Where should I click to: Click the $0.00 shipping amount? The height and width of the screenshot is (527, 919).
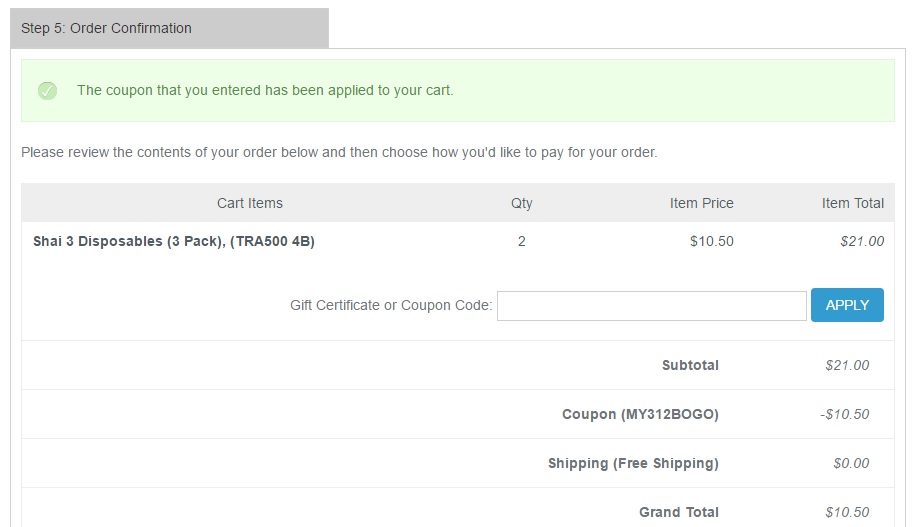(851, 463)
